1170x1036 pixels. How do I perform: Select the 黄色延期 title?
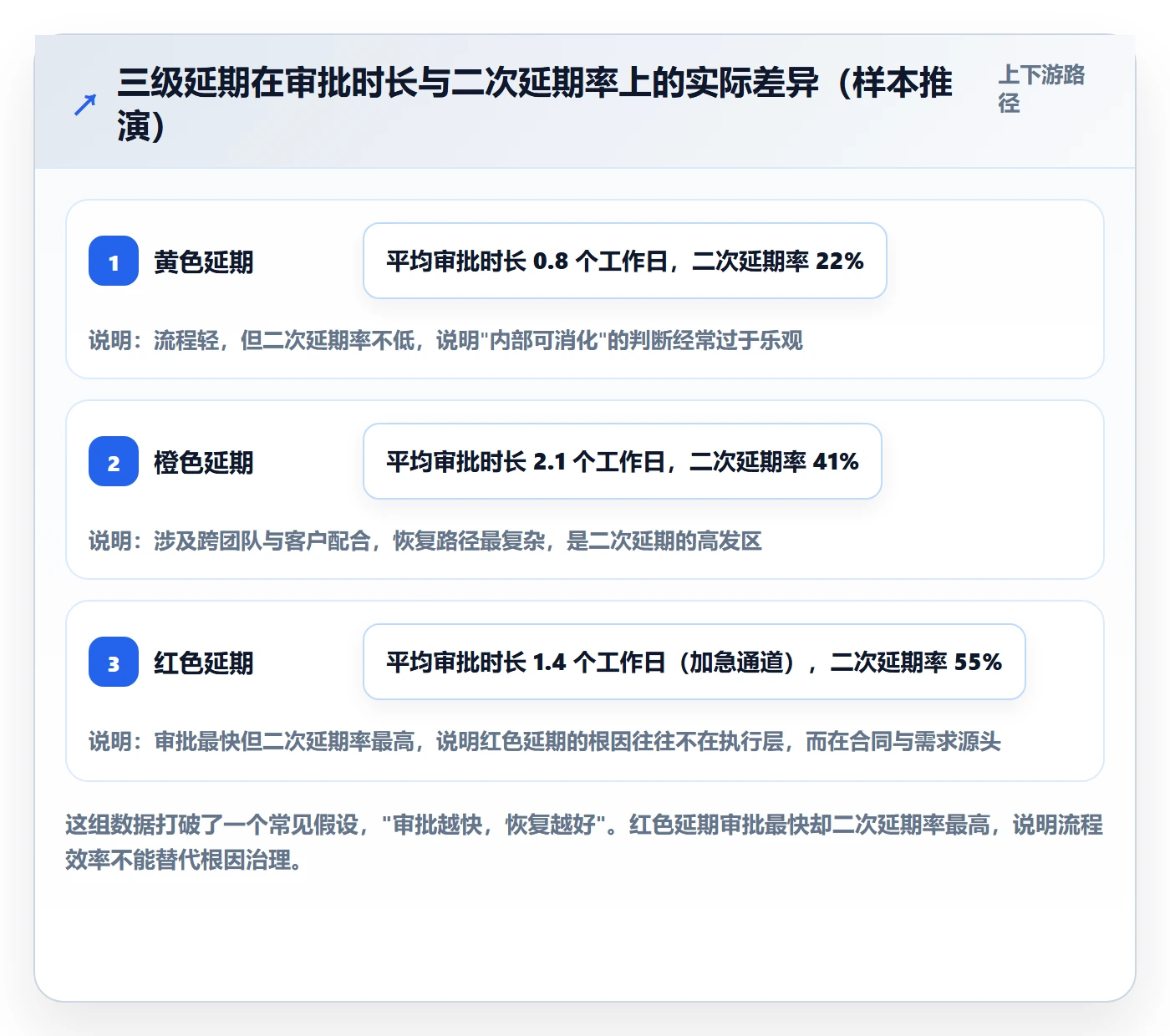204,262
